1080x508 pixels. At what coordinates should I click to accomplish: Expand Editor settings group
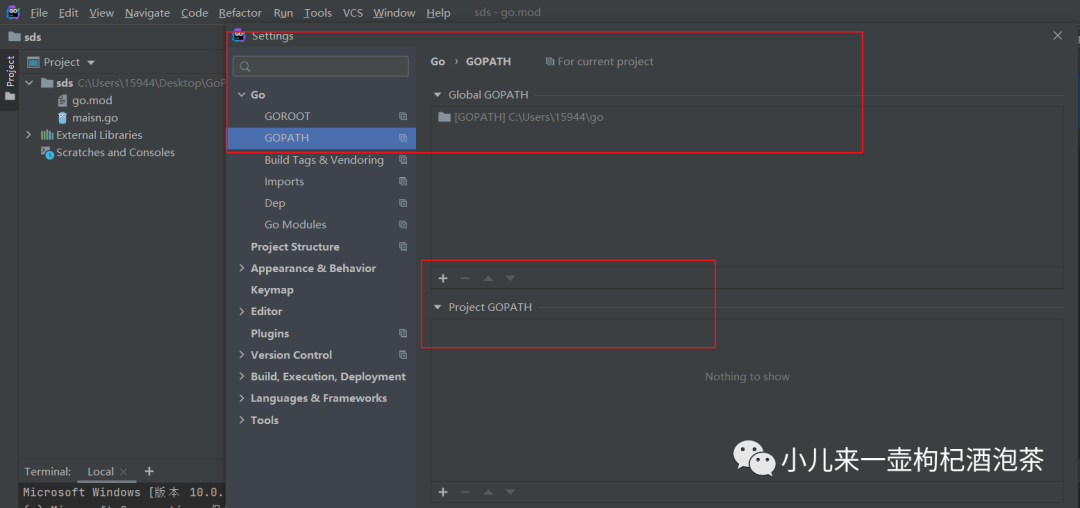(242, 312)
